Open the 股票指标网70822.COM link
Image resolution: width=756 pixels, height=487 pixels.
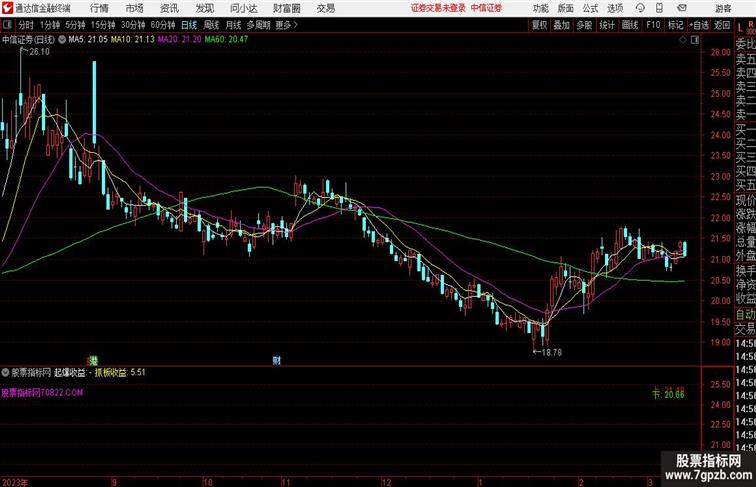[x=42, y=392]
